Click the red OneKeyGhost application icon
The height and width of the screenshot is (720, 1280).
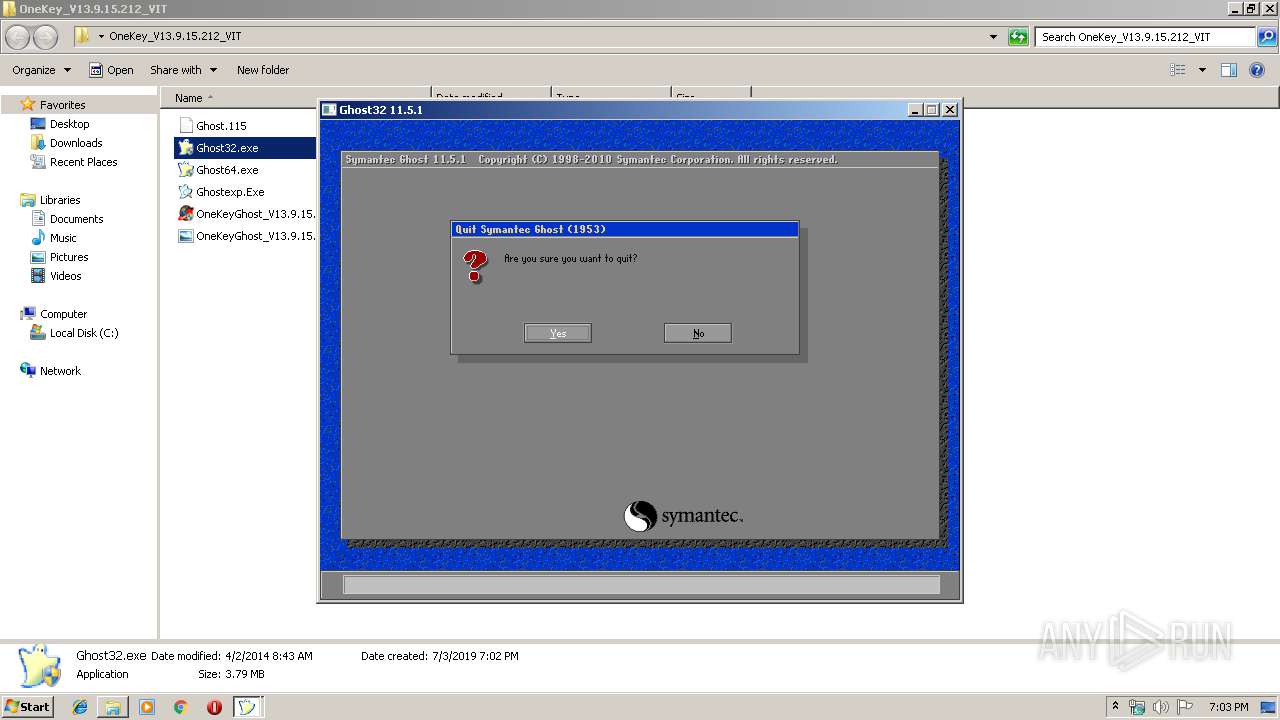(x=186, y=214)
